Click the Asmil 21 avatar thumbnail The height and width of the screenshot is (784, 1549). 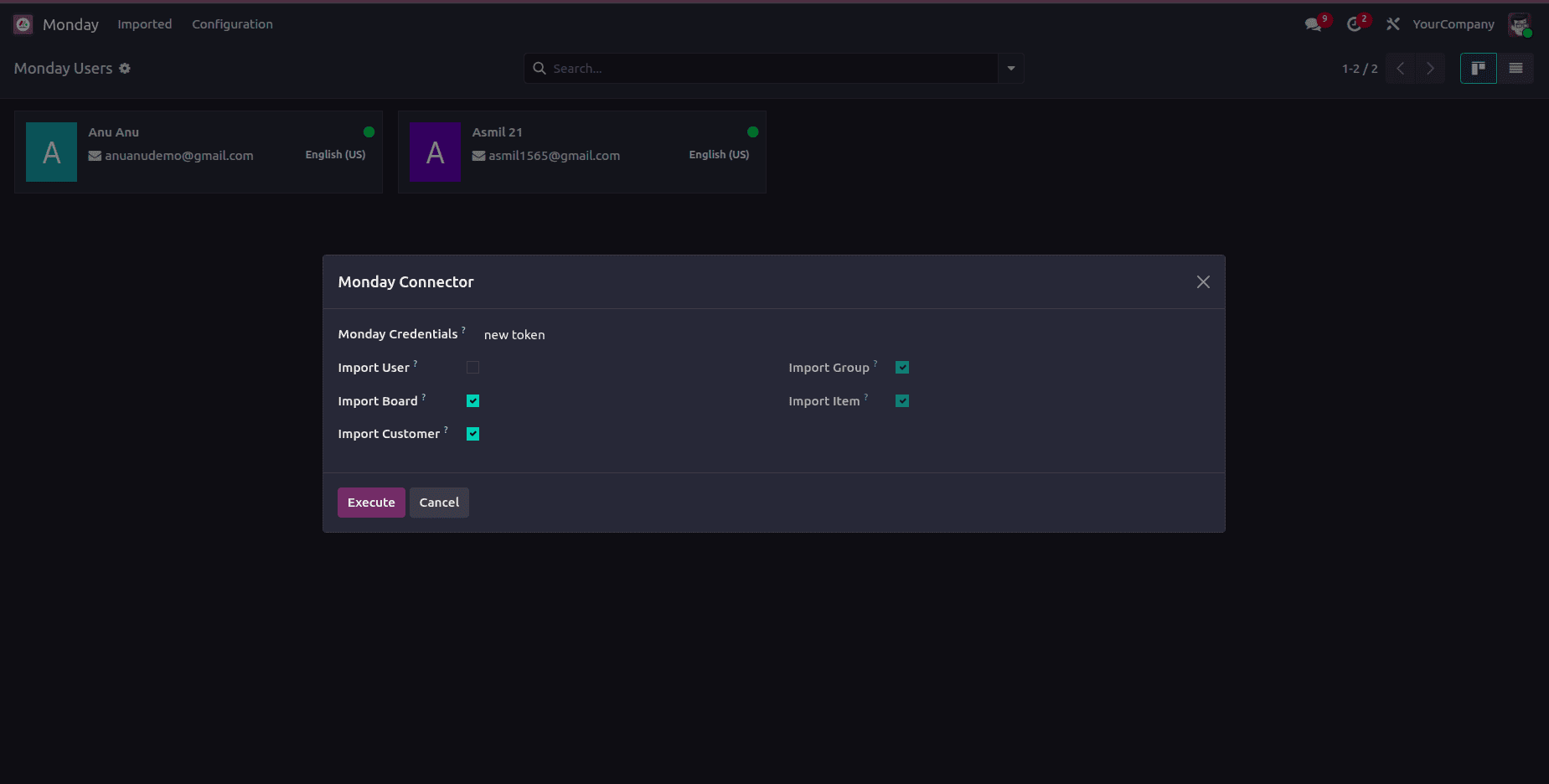click(x=435, y=152)
